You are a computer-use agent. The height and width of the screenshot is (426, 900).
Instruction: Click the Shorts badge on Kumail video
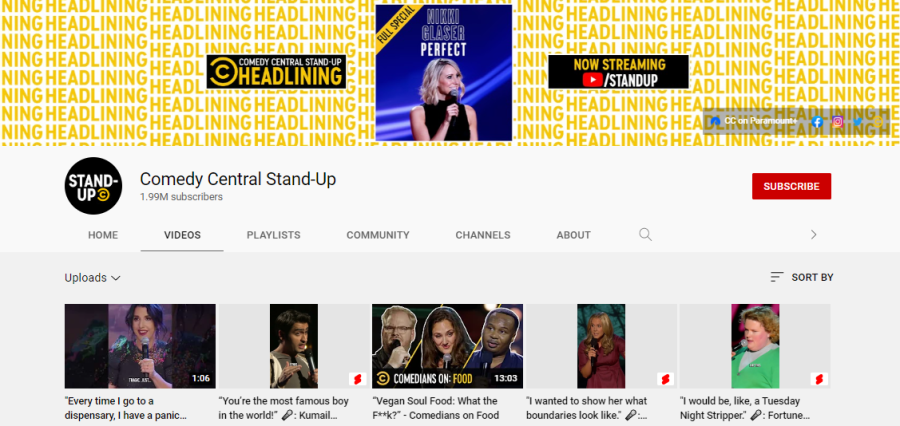coord(357,379)
